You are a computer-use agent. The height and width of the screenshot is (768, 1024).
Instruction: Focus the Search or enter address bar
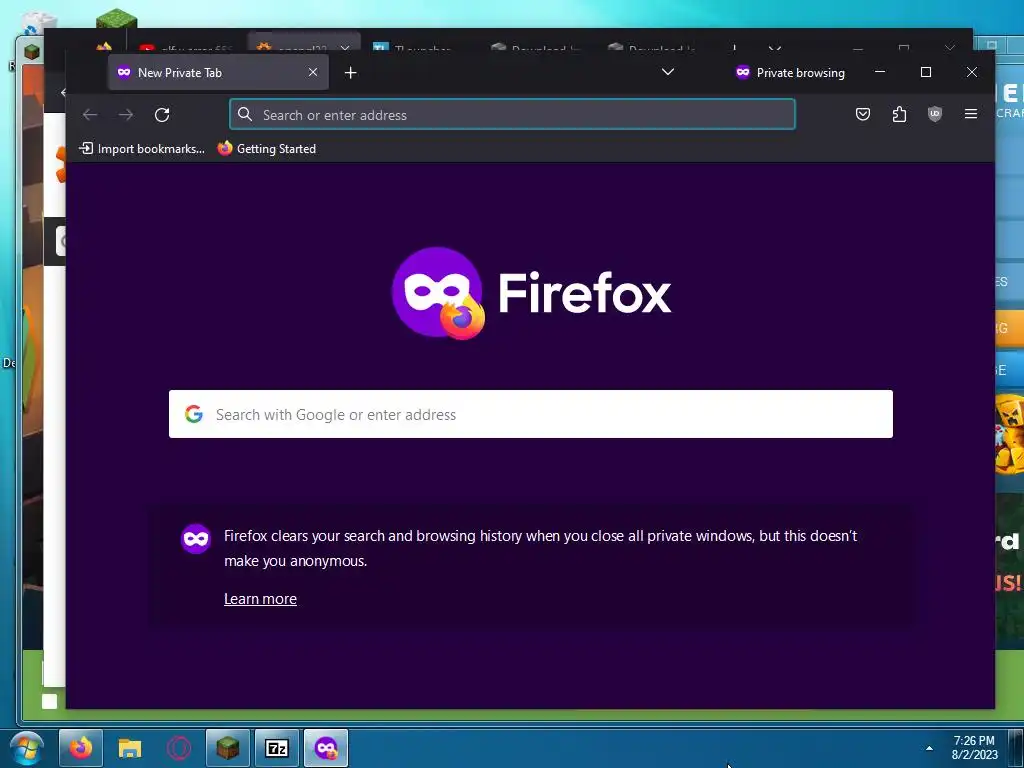[513, 115]
